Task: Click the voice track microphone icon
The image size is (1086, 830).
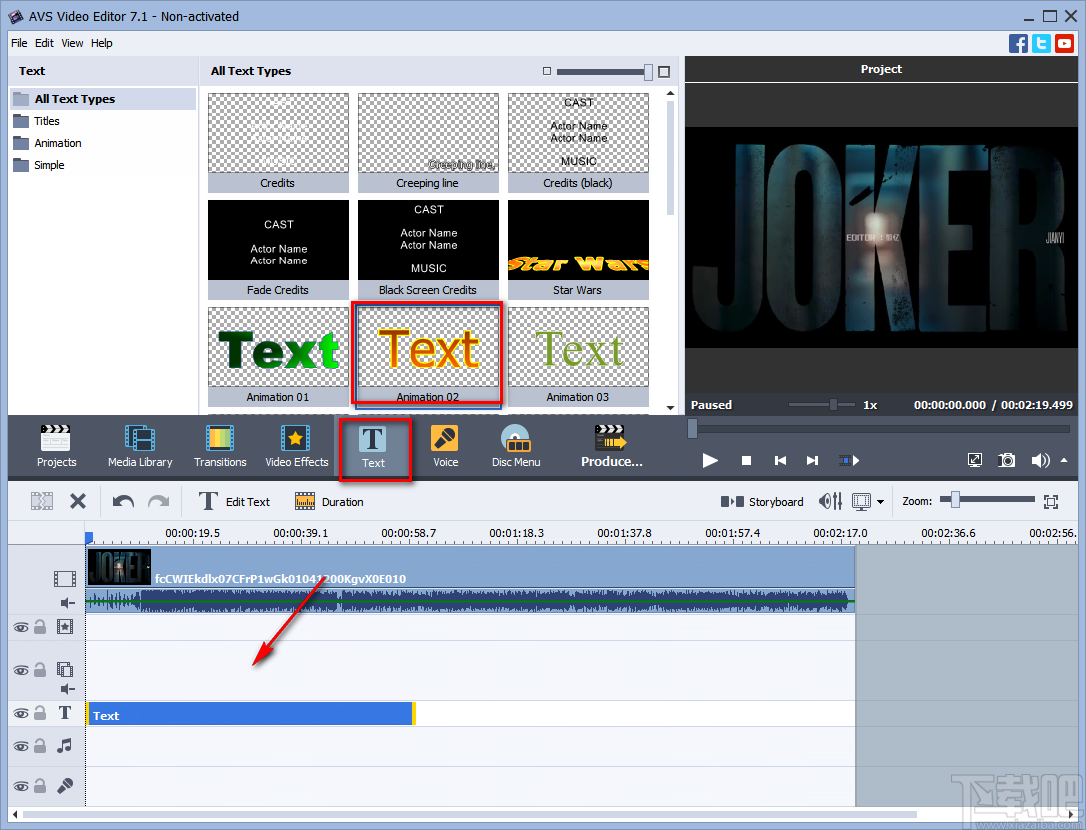Action: coord(64,786)
